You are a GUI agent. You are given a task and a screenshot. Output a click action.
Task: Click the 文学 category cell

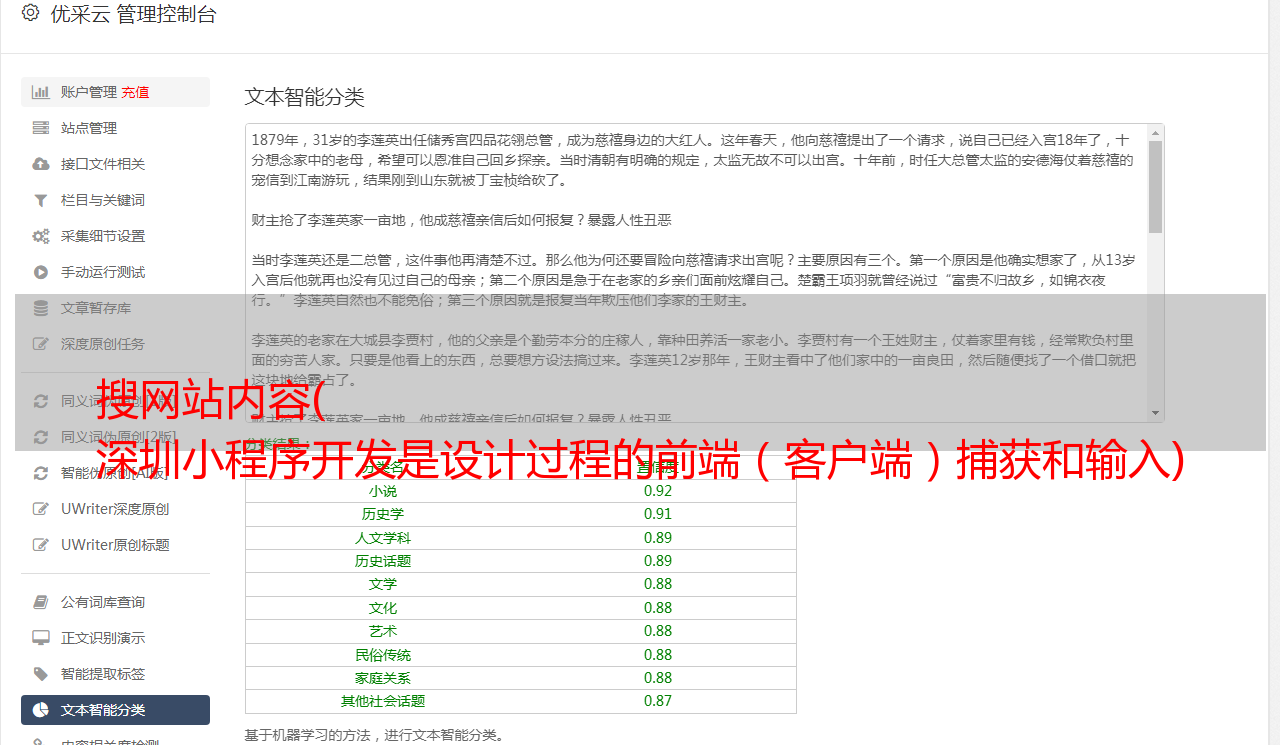point(383,584)
